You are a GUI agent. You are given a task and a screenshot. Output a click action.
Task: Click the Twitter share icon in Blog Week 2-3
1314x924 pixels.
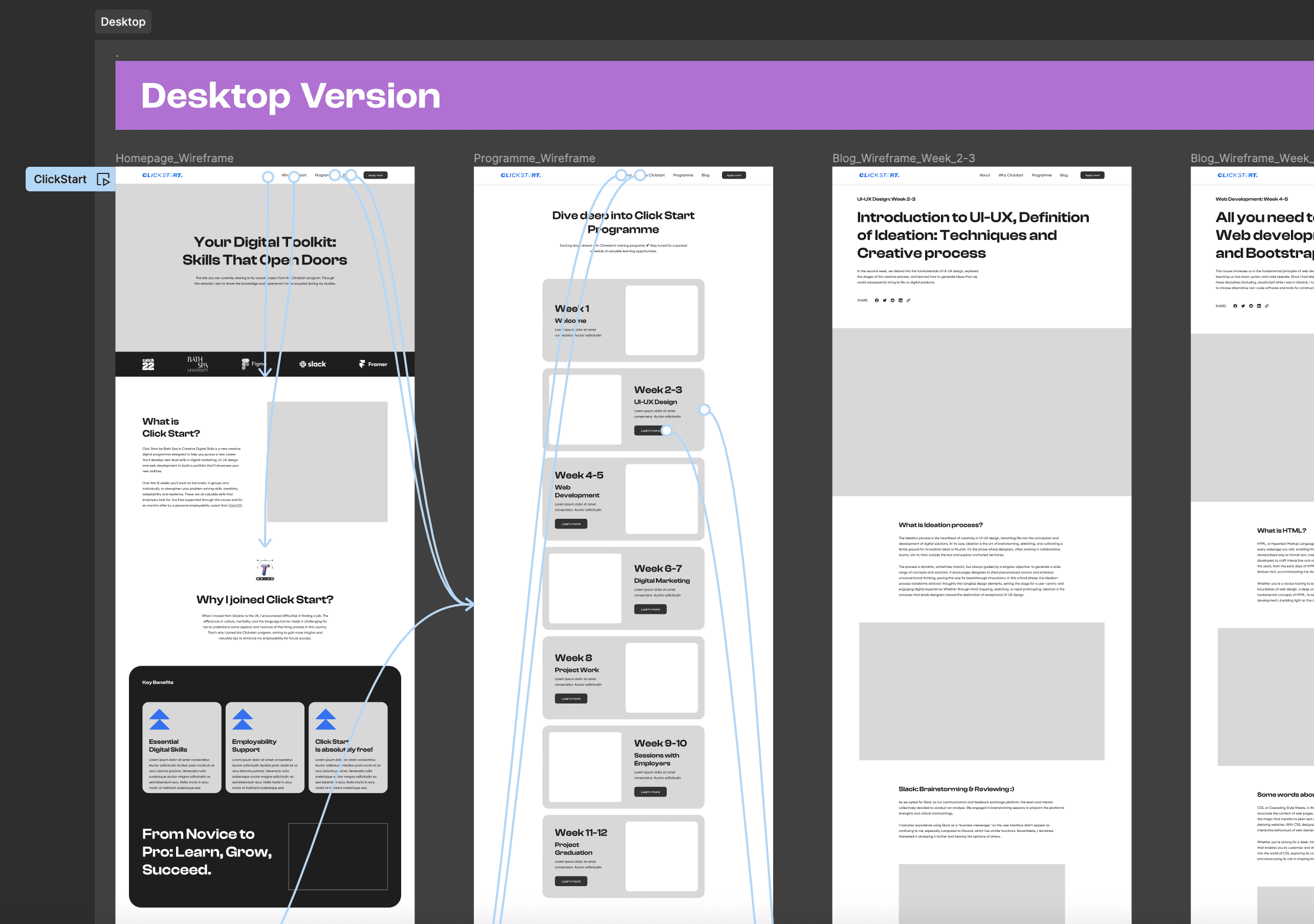click(884, 300)
